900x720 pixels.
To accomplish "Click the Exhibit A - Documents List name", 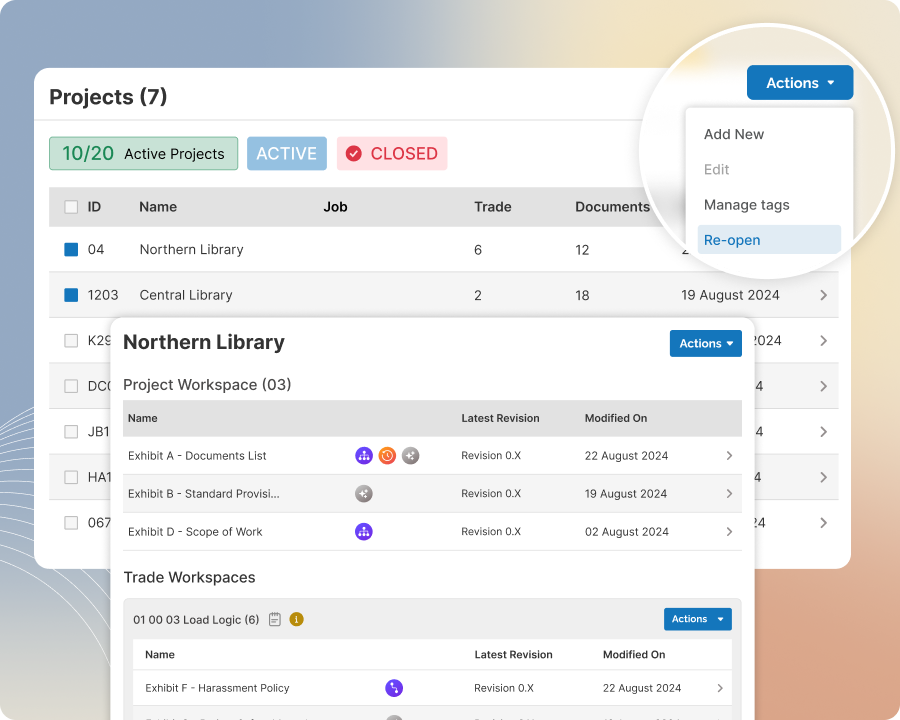I will pyautogui.click(x=197, y=456).
